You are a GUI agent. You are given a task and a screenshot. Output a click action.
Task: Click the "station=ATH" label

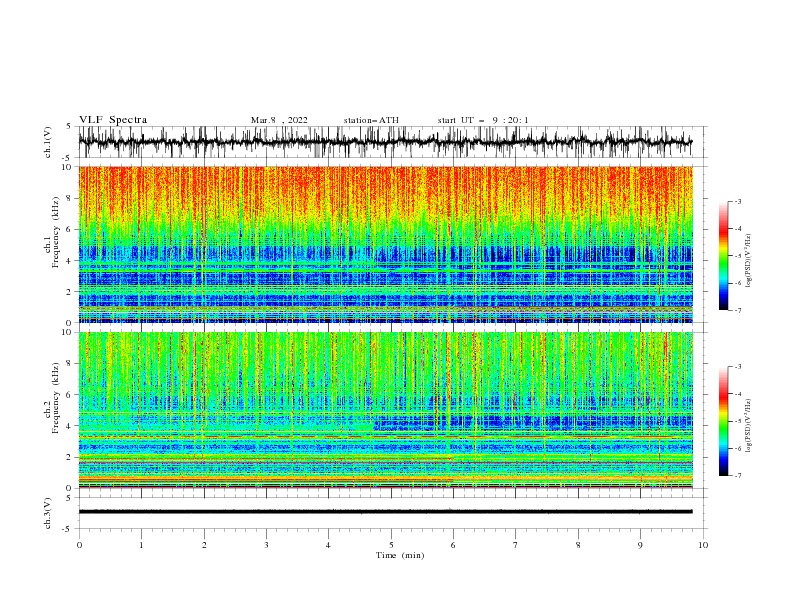click(x=371, y=120)
